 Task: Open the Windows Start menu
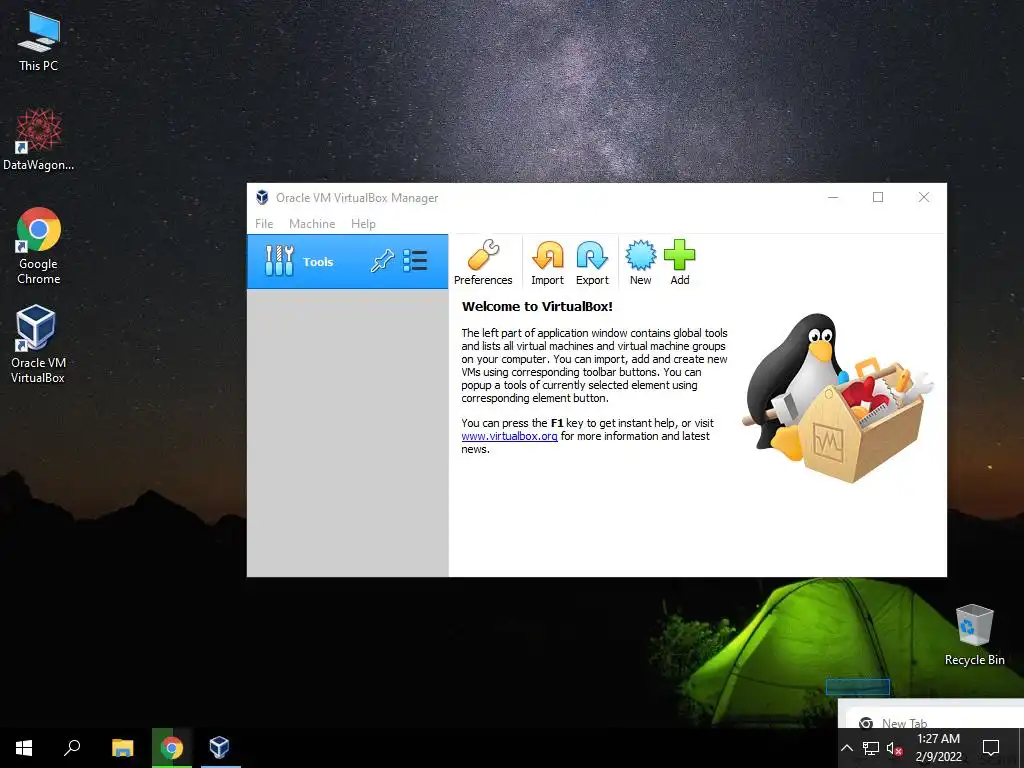point(24,748)
